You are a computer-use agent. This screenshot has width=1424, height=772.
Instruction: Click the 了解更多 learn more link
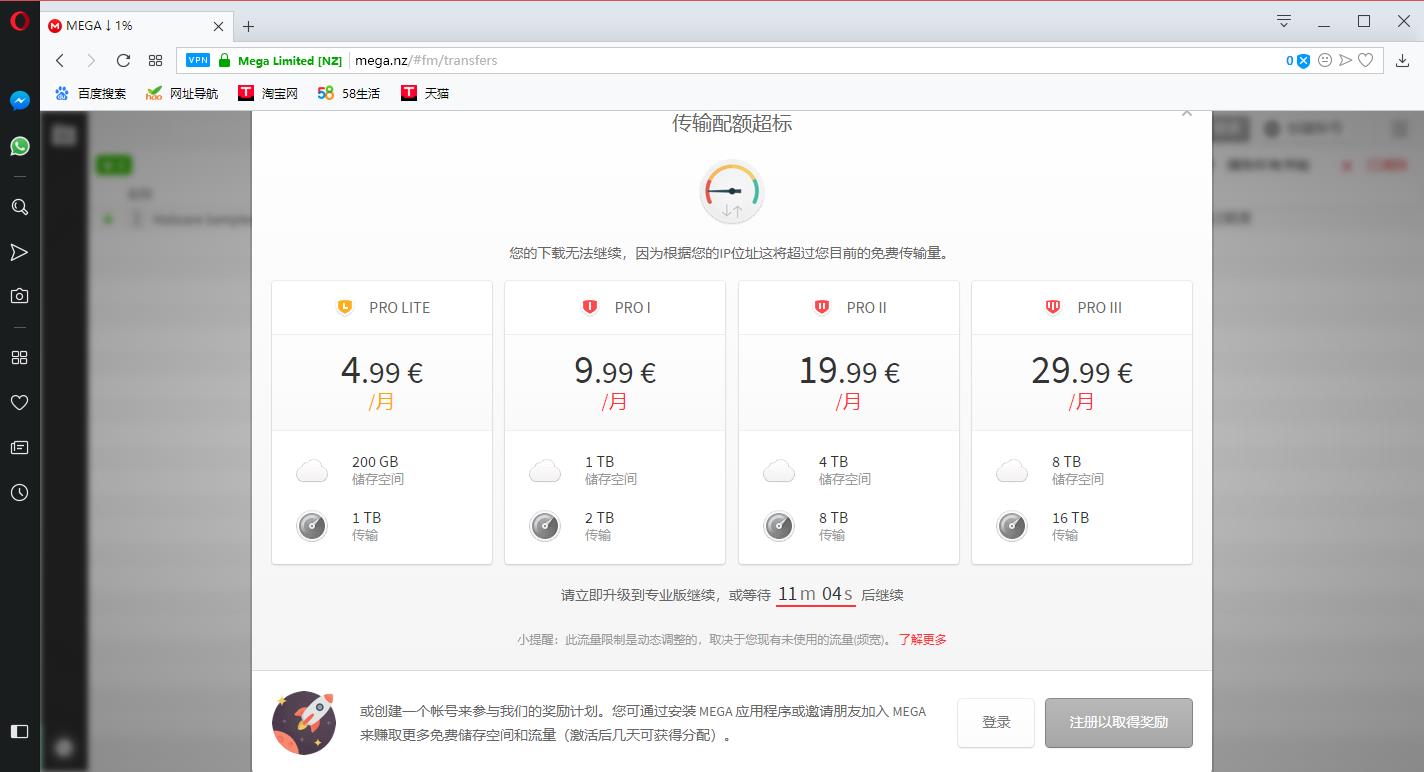(922, 639)
